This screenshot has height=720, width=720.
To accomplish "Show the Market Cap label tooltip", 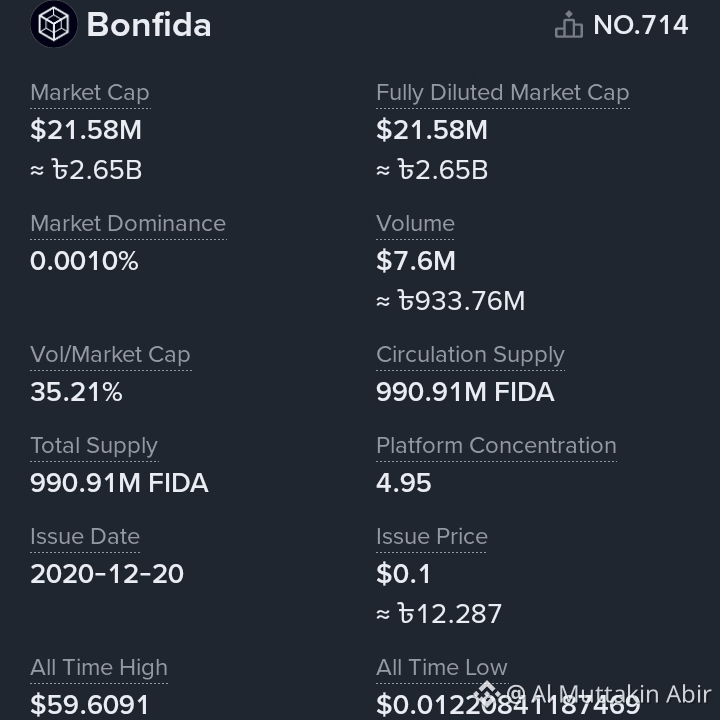I will click(90, 93).
